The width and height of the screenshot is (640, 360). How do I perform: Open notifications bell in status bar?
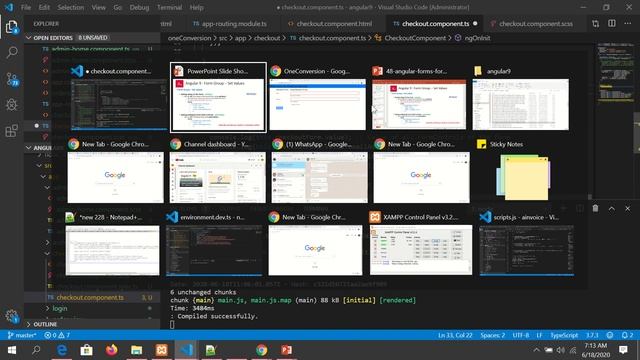tap(627, 335)
